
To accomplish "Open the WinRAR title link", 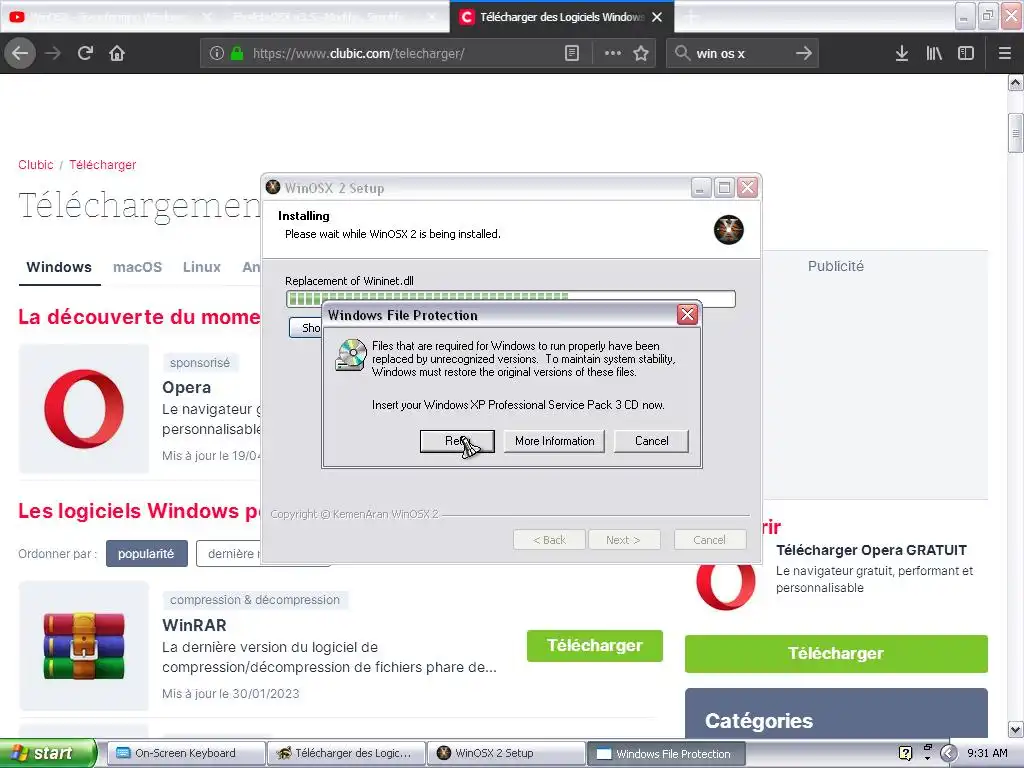I will pyautogui.click(x=194, y=625).
